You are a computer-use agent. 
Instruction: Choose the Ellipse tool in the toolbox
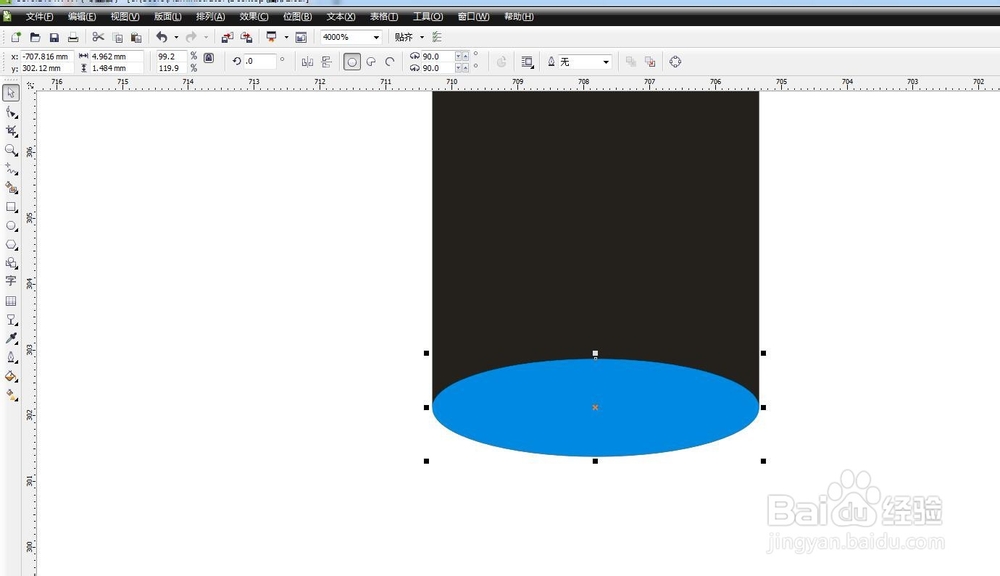(x=11, y=226)
